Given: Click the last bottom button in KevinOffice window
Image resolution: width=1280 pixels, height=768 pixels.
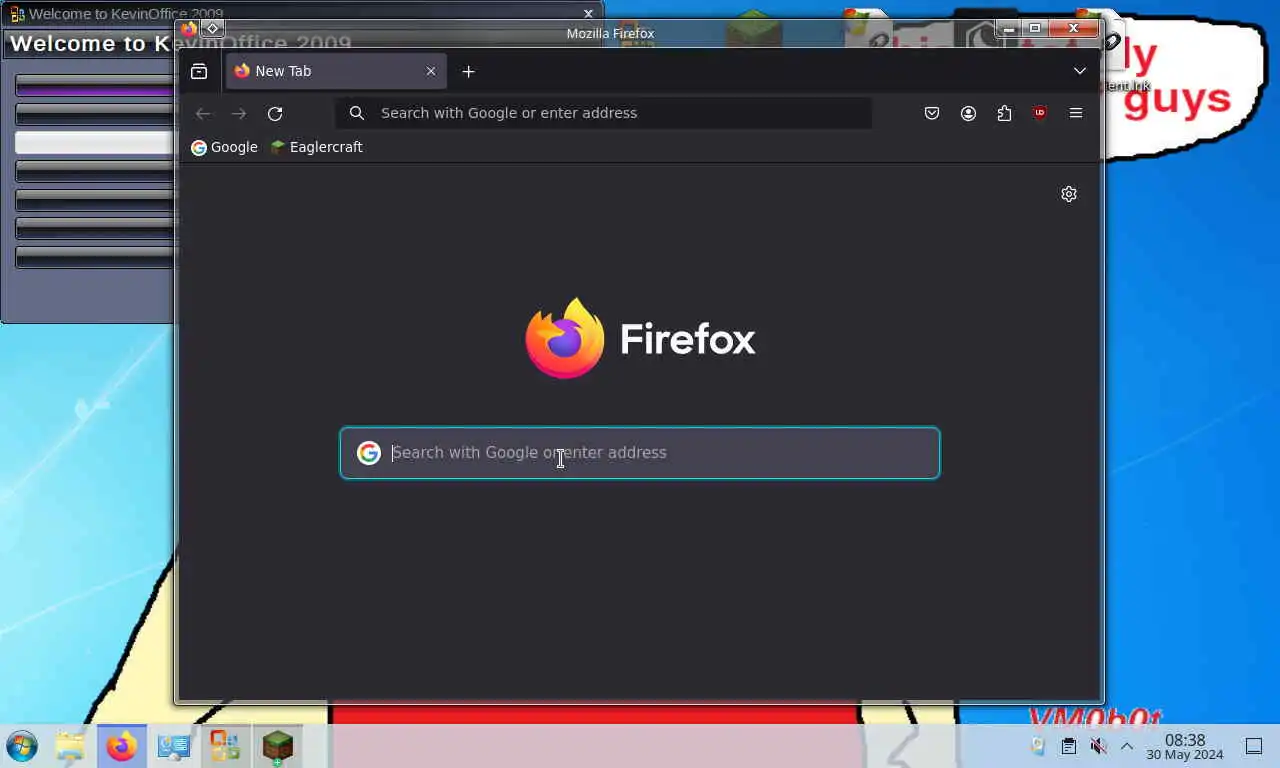Looking at the screenshot, I should [x=95, y=257].
